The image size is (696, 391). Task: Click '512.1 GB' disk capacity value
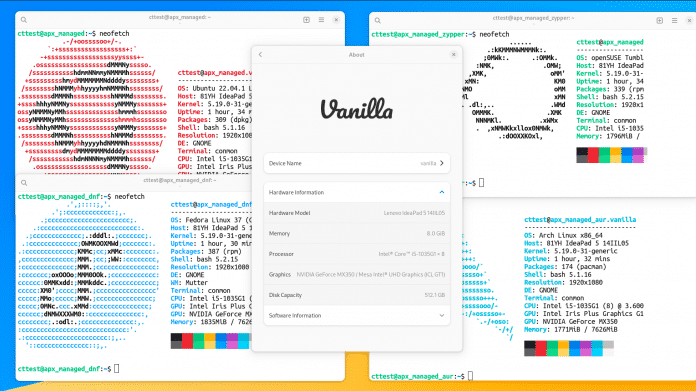click(435, 295)
